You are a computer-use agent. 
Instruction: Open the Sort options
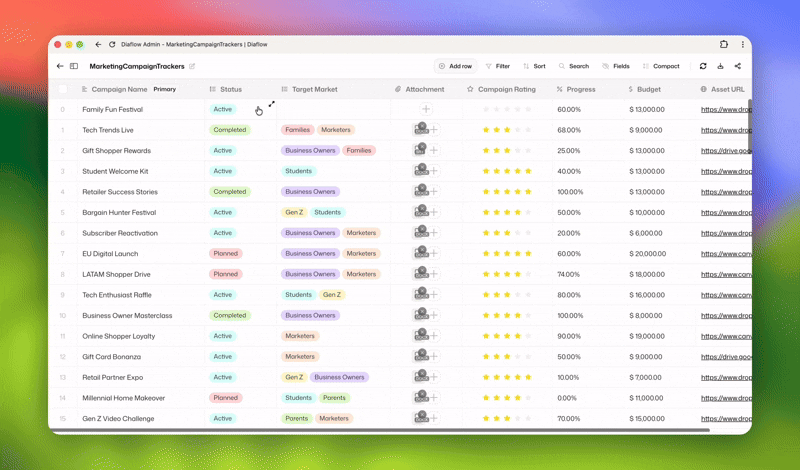click(x=534, y=66)
